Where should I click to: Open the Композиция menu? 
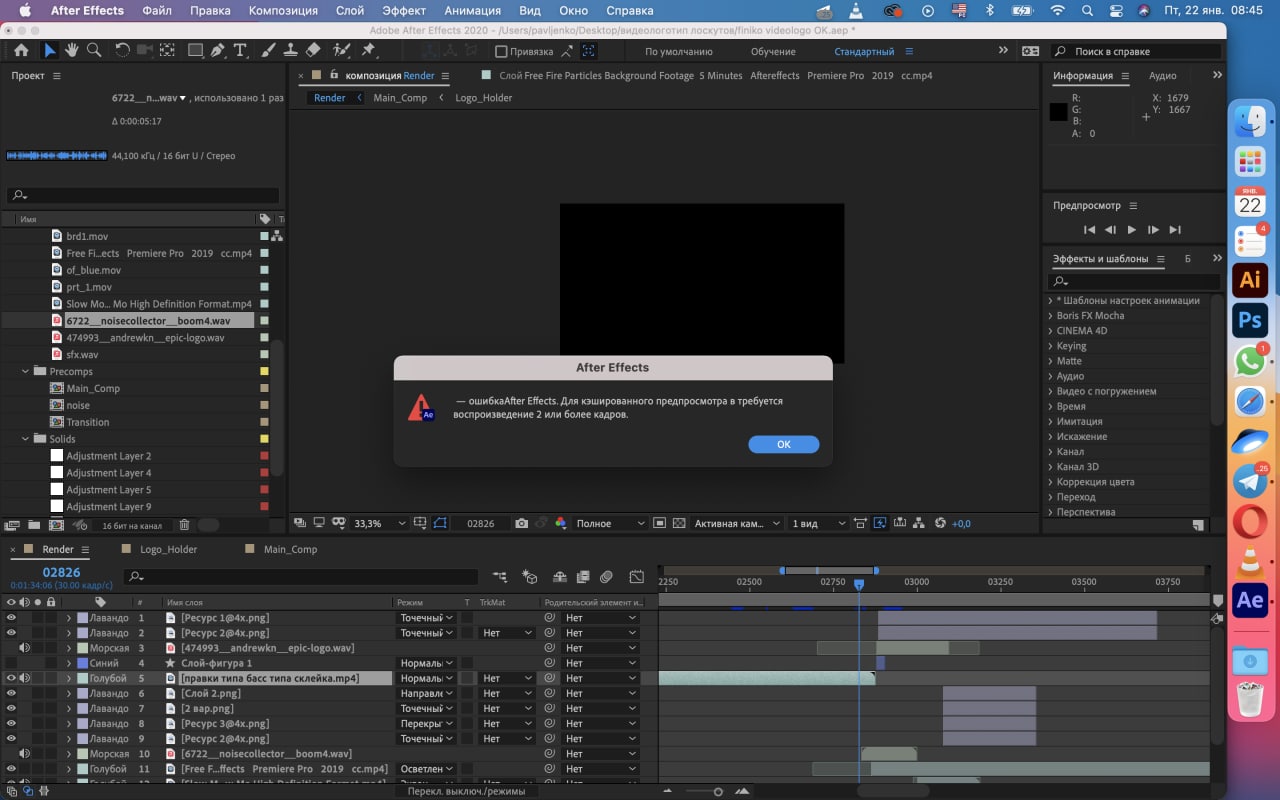(x=283, y=11)
